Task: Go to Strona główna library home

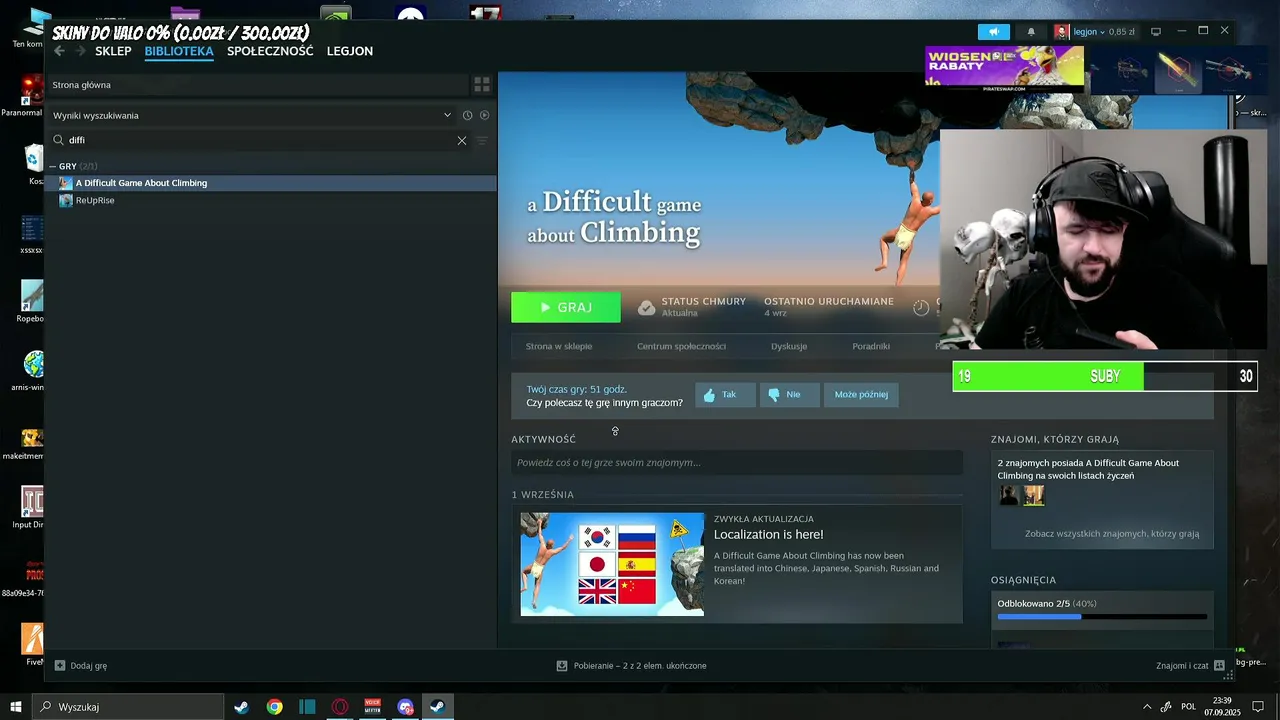Action: tap(82, 85)
